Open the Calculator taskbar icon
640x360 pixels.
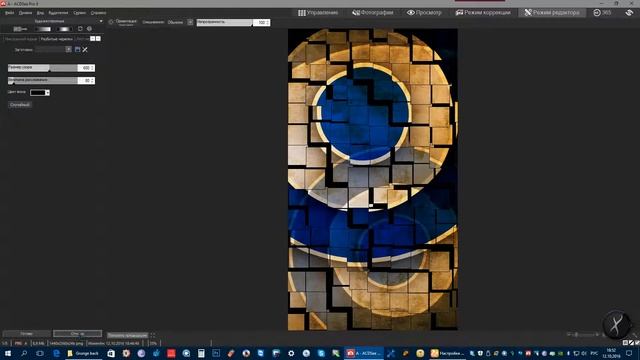pos(201,353)
